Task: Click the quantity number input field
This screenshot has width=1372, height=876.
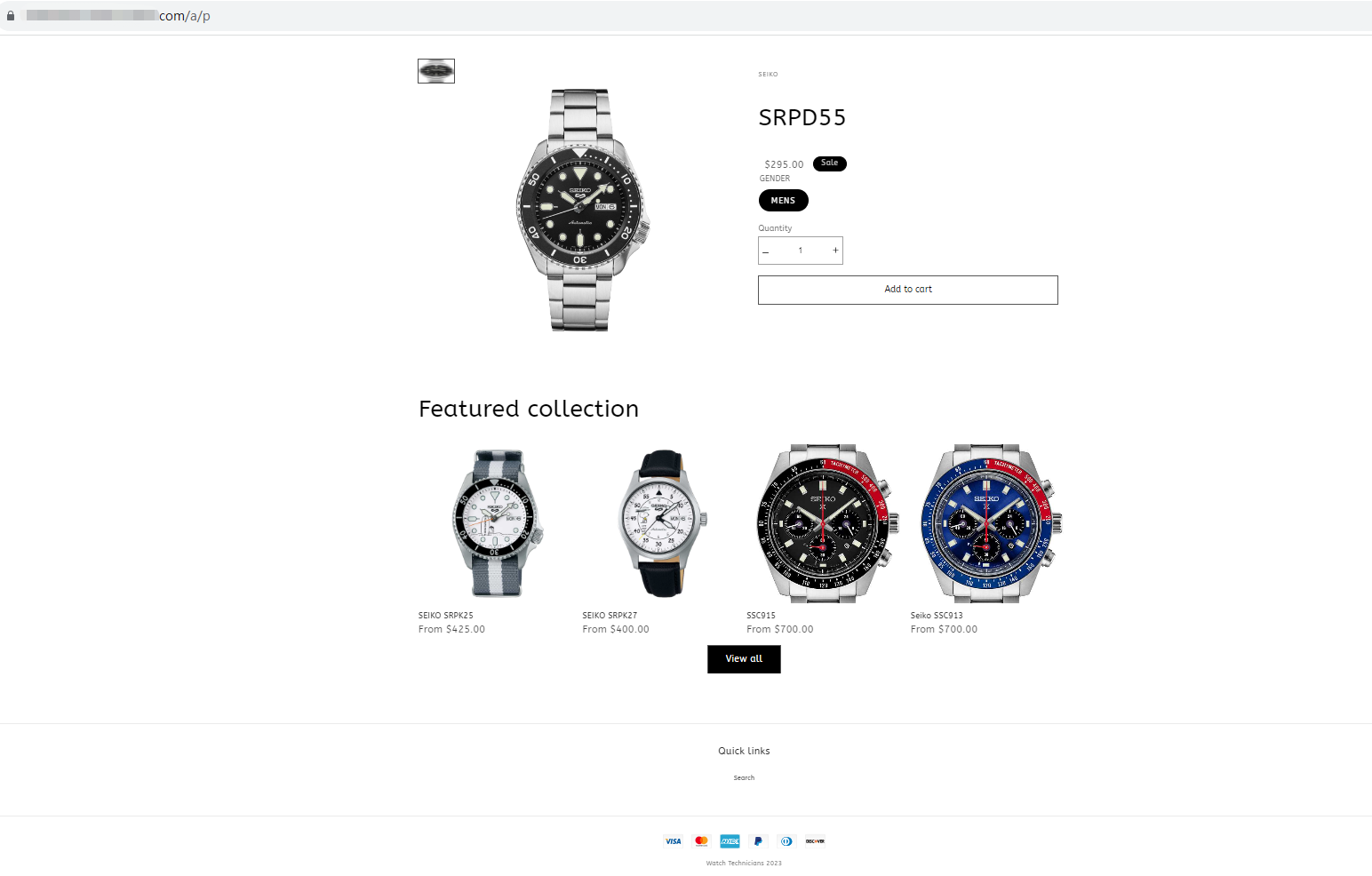Action: click(x=801, y=251)
